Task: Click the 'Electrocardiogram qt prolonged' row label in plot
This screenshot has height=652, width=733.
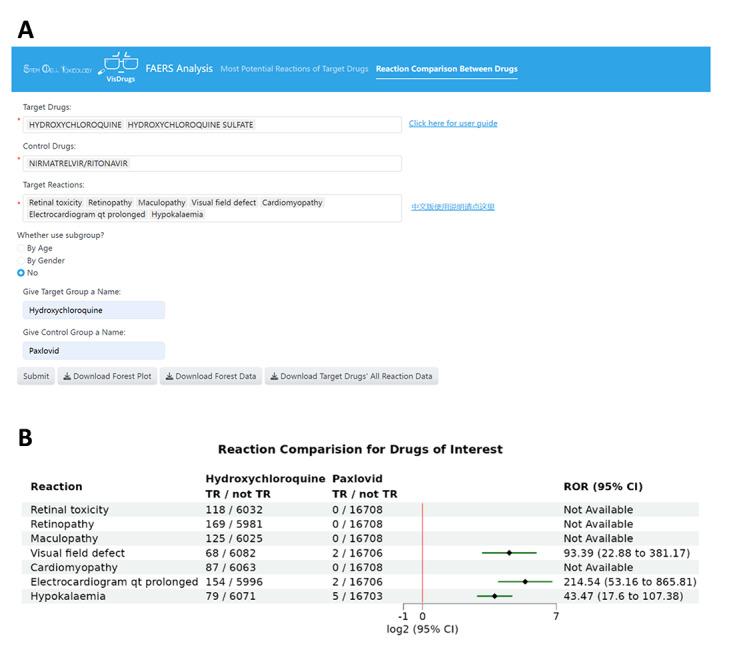Action: click(x=114, y=582)
